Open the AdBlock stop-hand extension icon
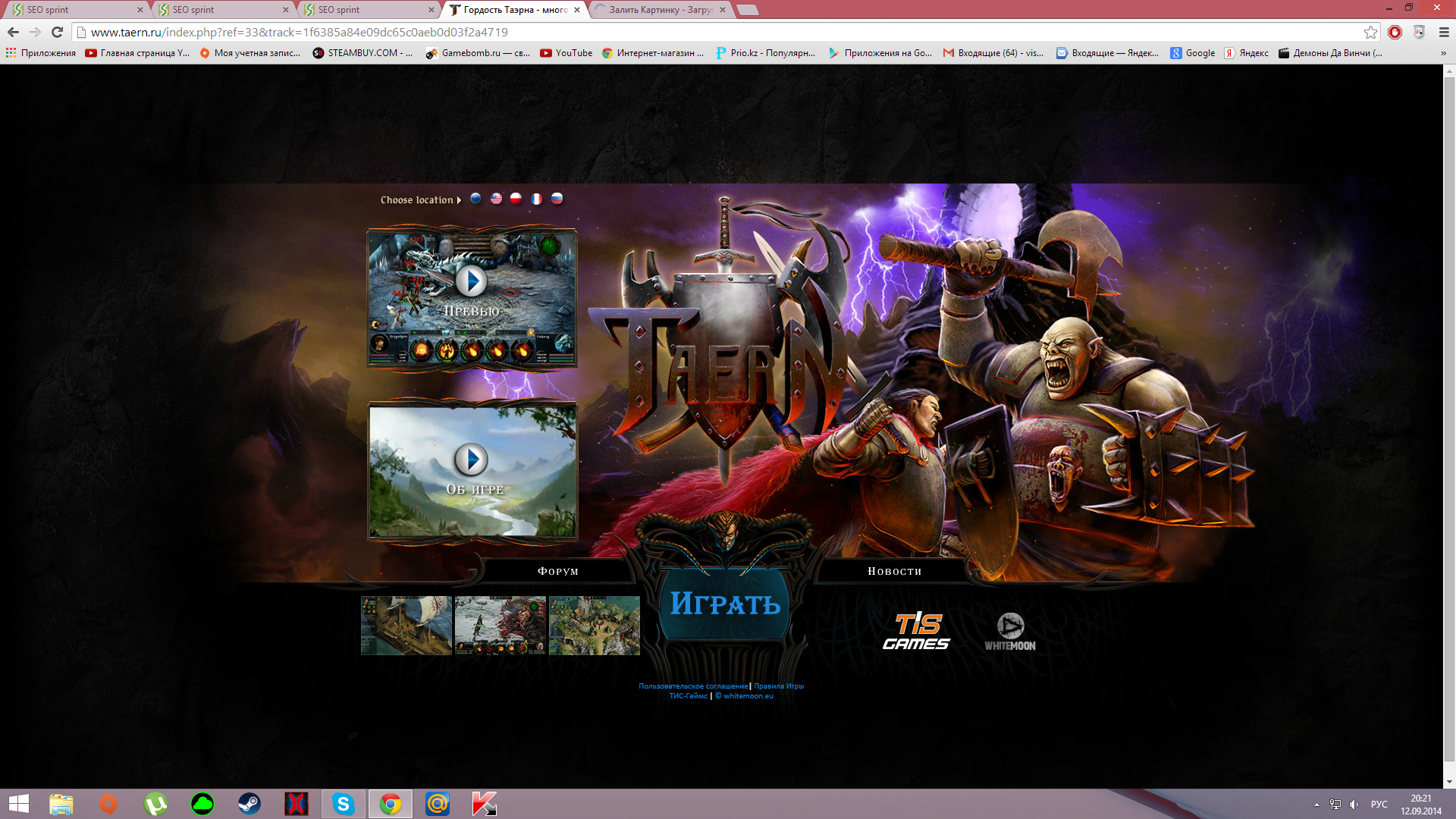The height and width of the screenshot is (819, 1456). pyautogui.click(x=1395, y=32)
